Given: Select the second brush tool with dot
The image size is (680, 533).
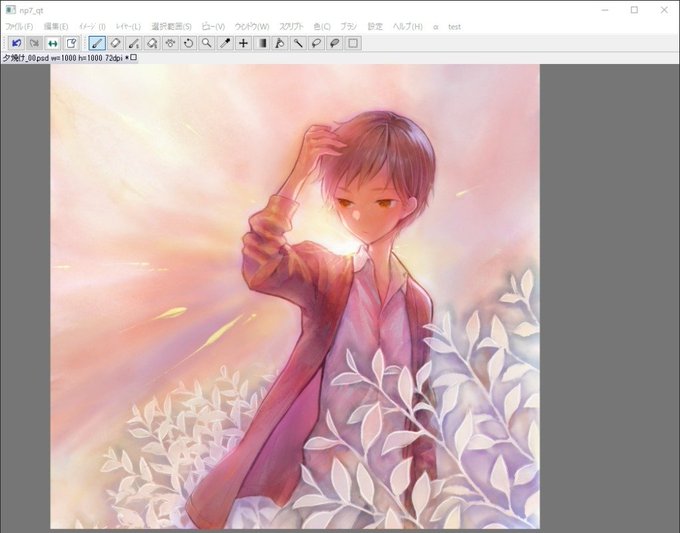Looking at the screenshot, I should [x=134, y=43].
